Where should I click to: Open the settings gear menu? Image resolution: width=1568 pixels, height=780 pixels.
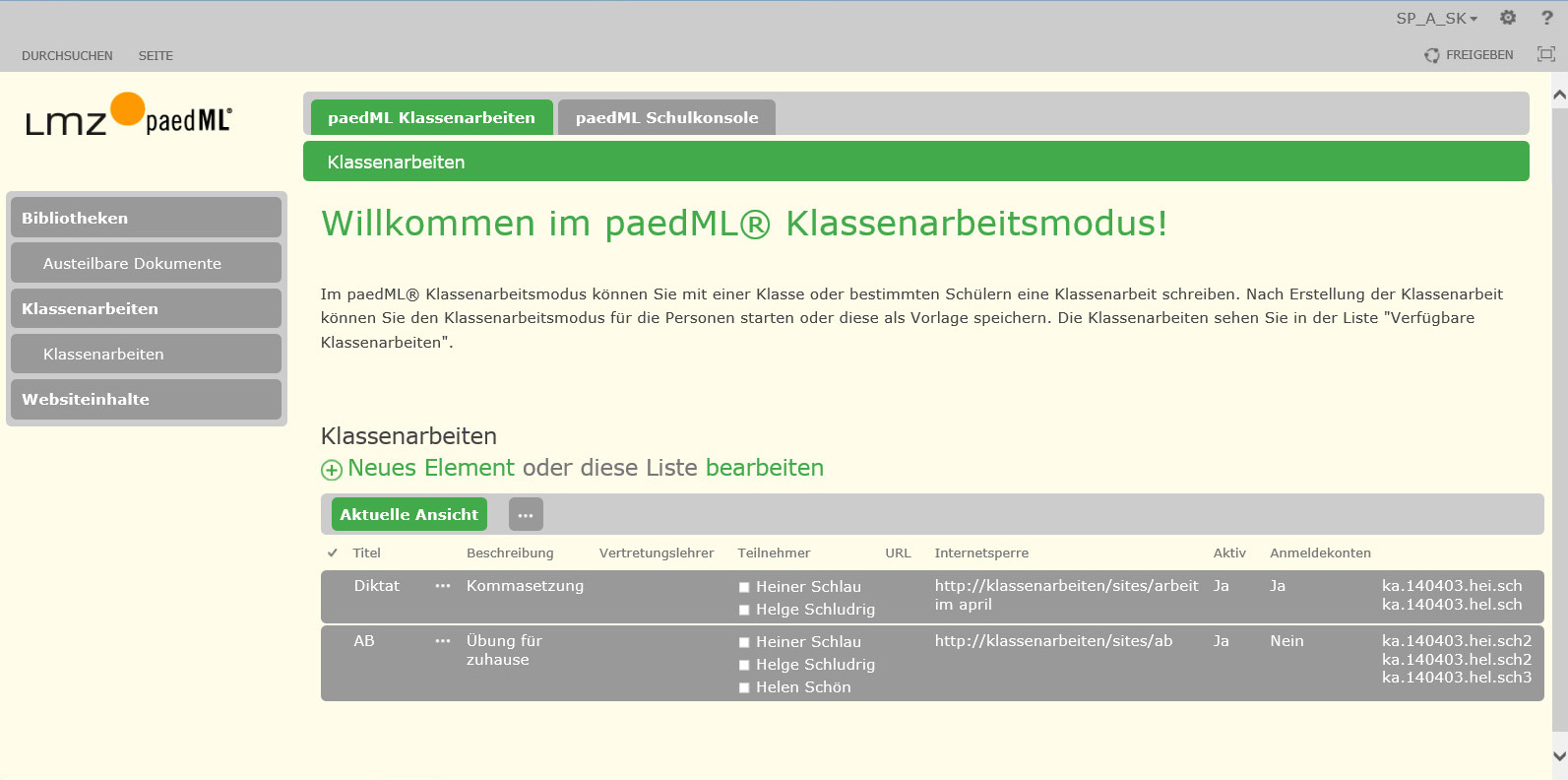tap(1508, 18)
